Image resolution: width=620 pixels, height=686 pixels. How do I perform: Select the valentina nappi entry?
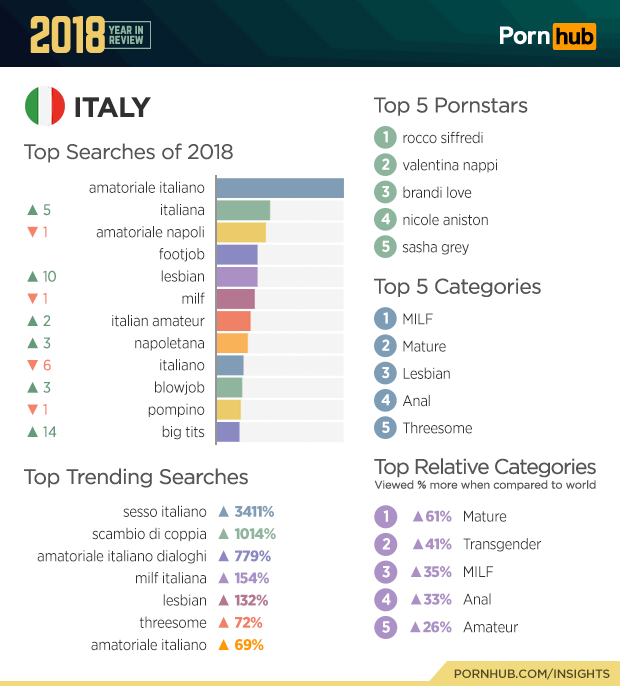pyautogui.click(x=450, y=165)
